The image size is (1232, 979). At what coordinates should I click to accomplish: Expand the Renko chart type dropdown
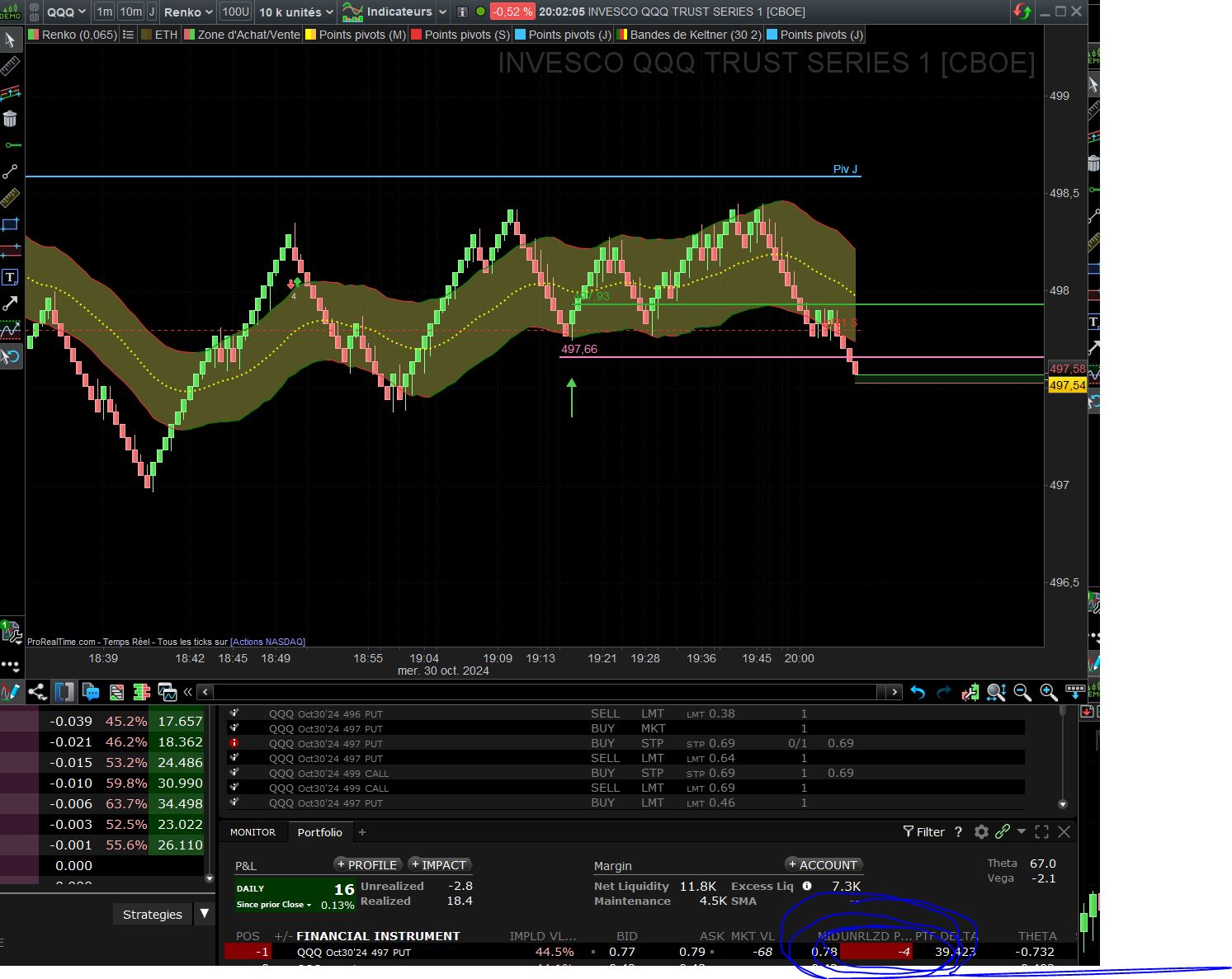click(188, 12)
